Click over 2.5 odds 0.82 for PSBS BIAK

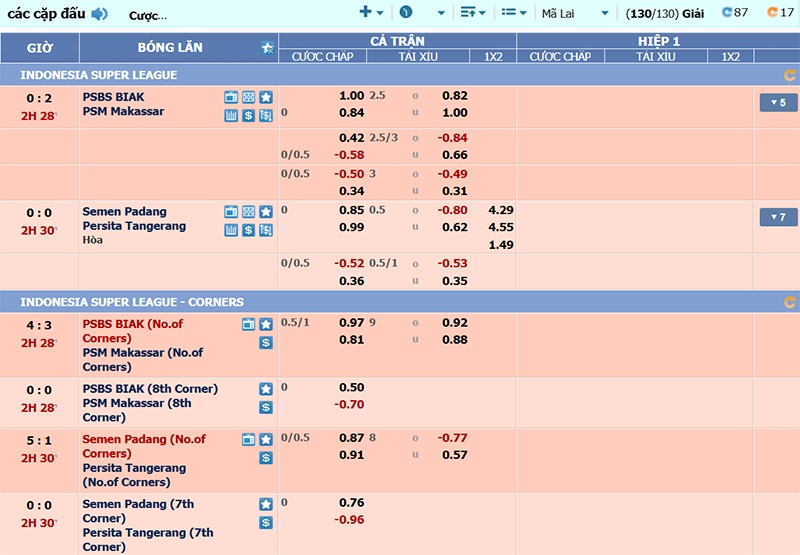pyautogui.click(x=455, y=96)
